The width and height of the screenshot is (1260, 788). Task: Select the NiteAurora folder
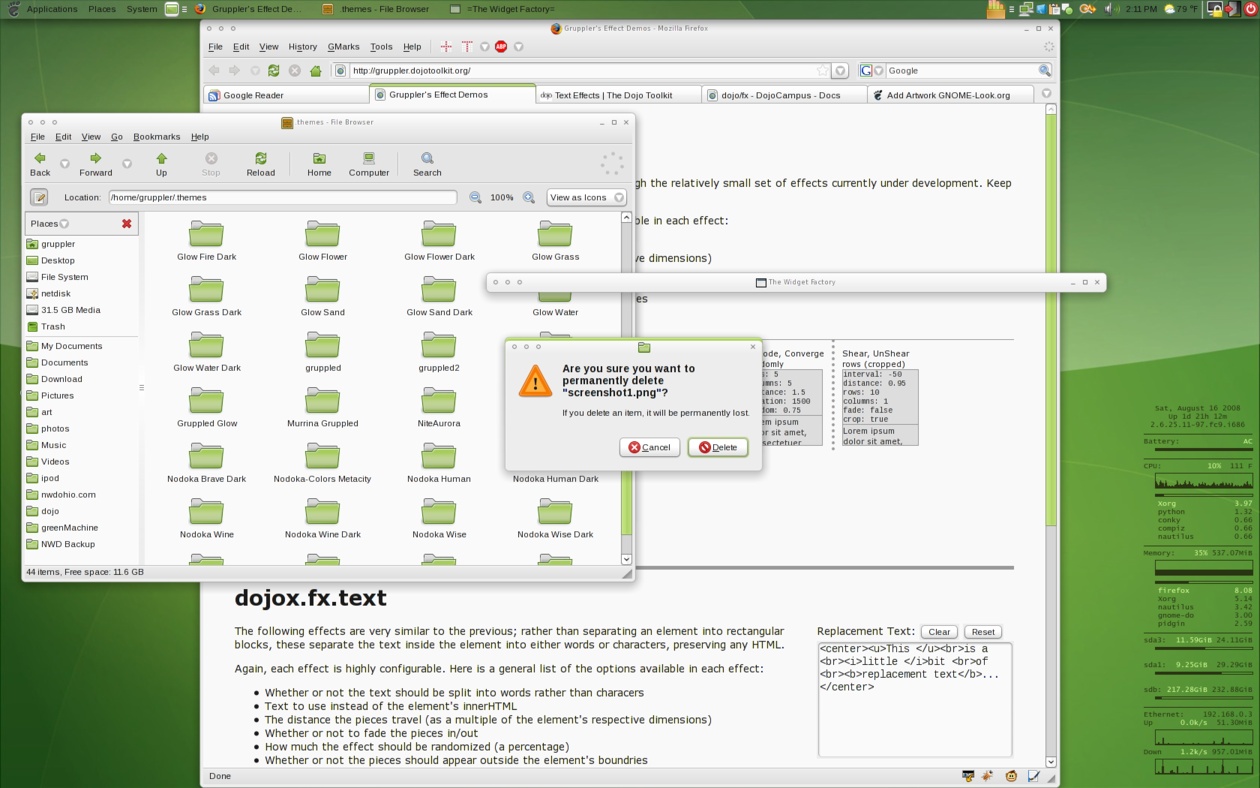[438, 408]
